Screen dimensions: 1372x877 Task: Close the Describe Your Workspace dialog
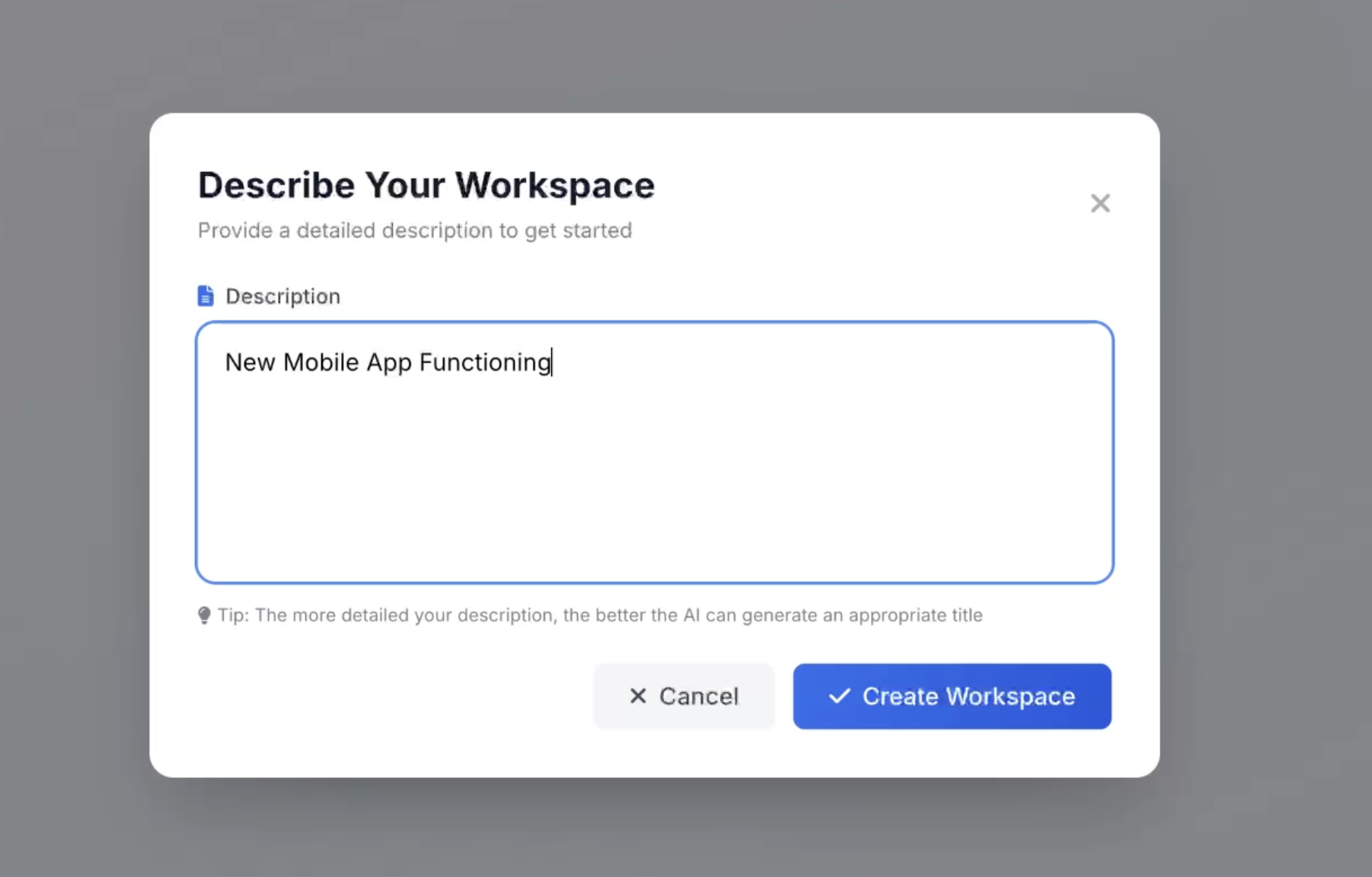pyautogui.click(x=1100, y=203)
